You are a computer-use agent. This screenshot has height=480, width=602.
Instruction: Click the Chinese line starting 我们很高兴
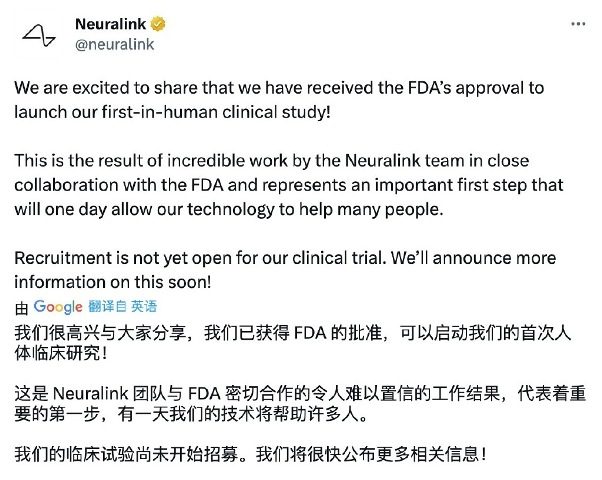(293, 333)
